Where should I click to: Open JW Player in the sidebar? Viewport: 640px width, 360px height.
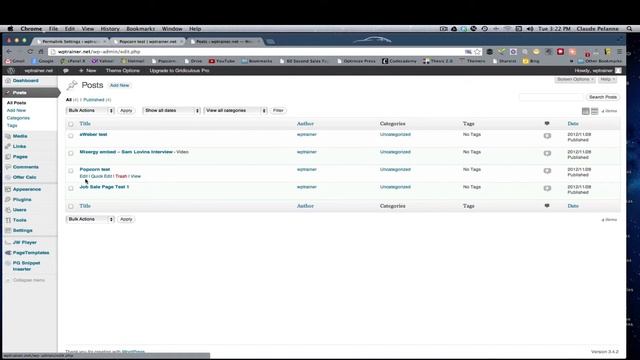24,242
